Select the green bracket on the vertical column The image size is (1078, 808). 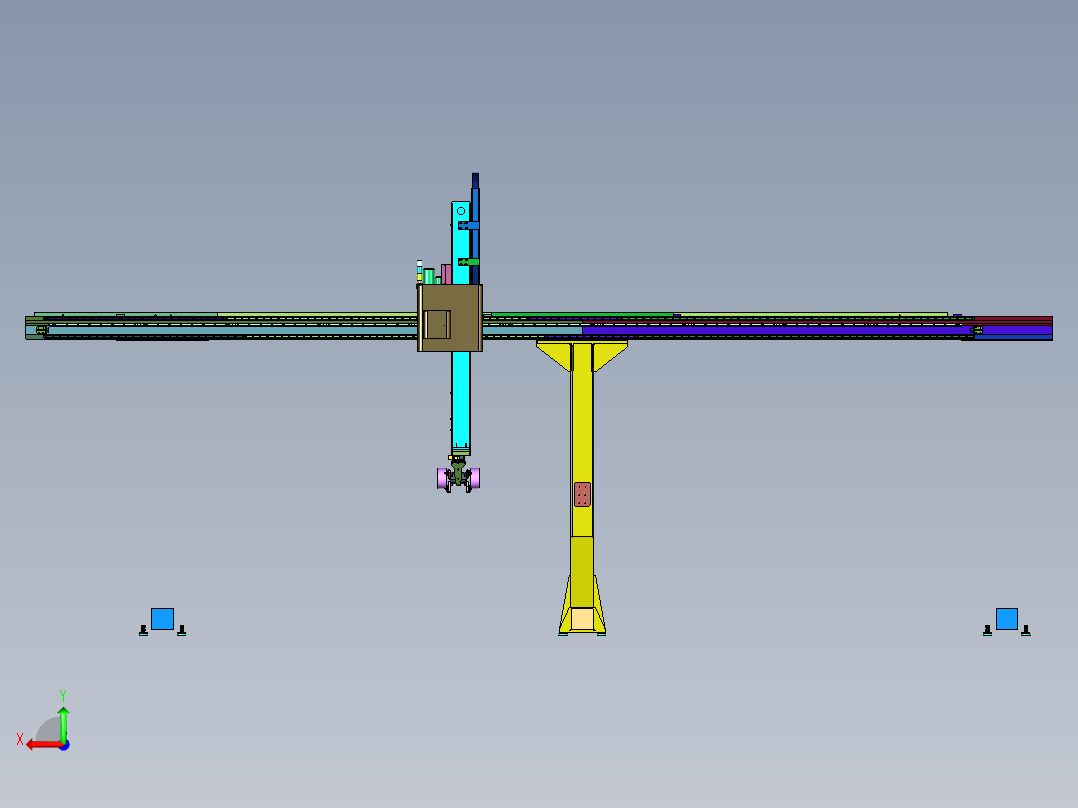[x=468, y=262]
